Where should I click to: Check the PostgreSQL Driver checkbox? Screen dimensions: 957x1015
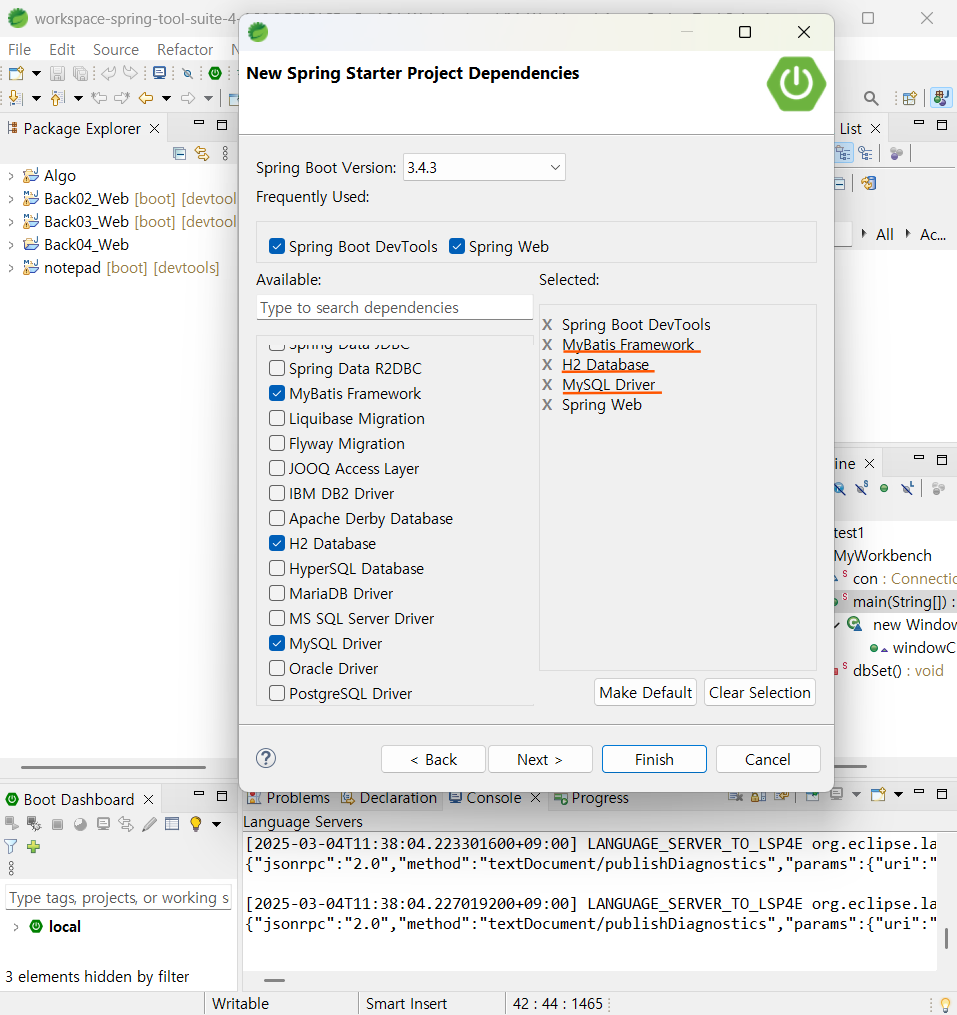tap(276, 693)
